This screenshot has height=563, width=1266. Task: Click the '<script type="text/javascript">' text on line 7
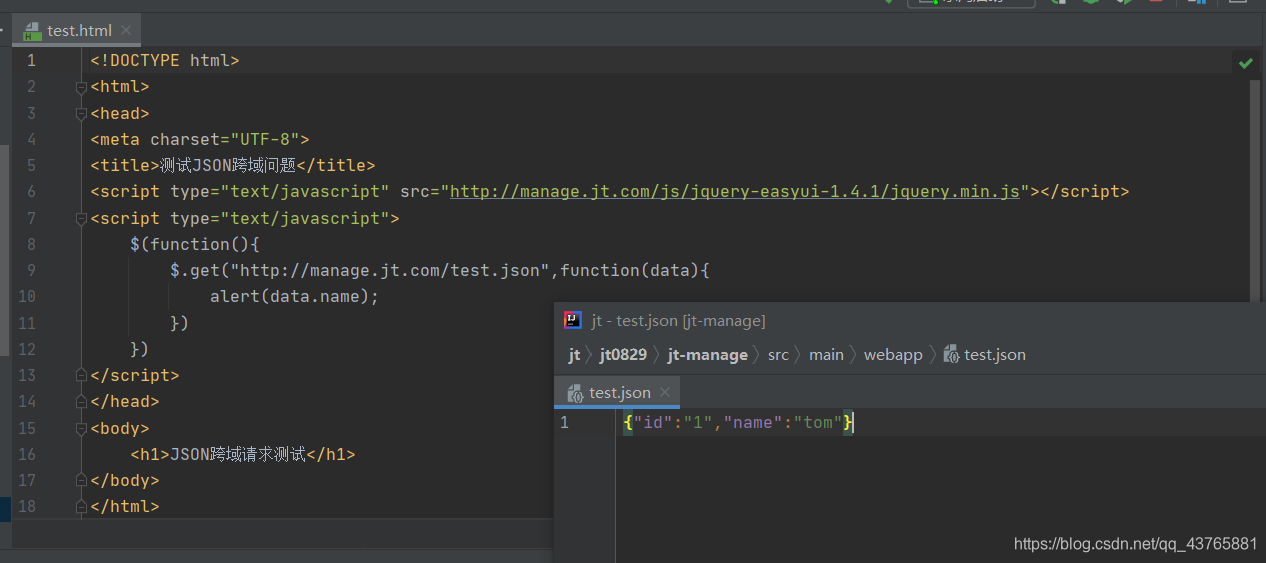[245, 218]
